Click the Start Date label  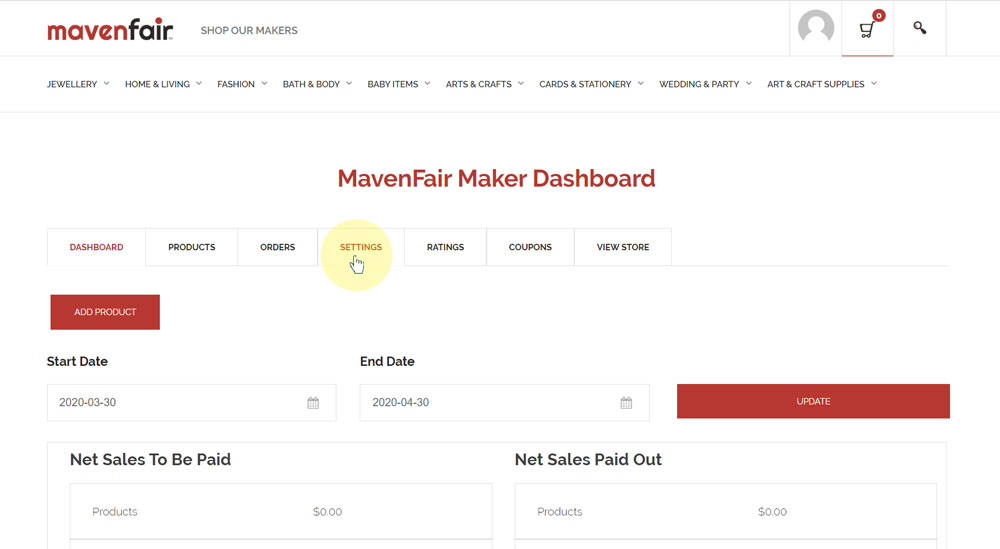pos(77,362)
